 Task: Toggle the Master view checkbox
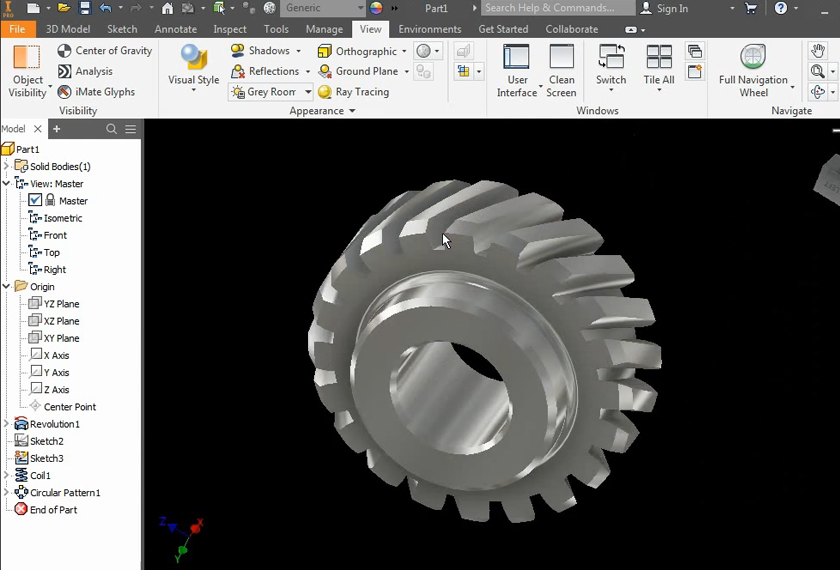click(36, 200)
